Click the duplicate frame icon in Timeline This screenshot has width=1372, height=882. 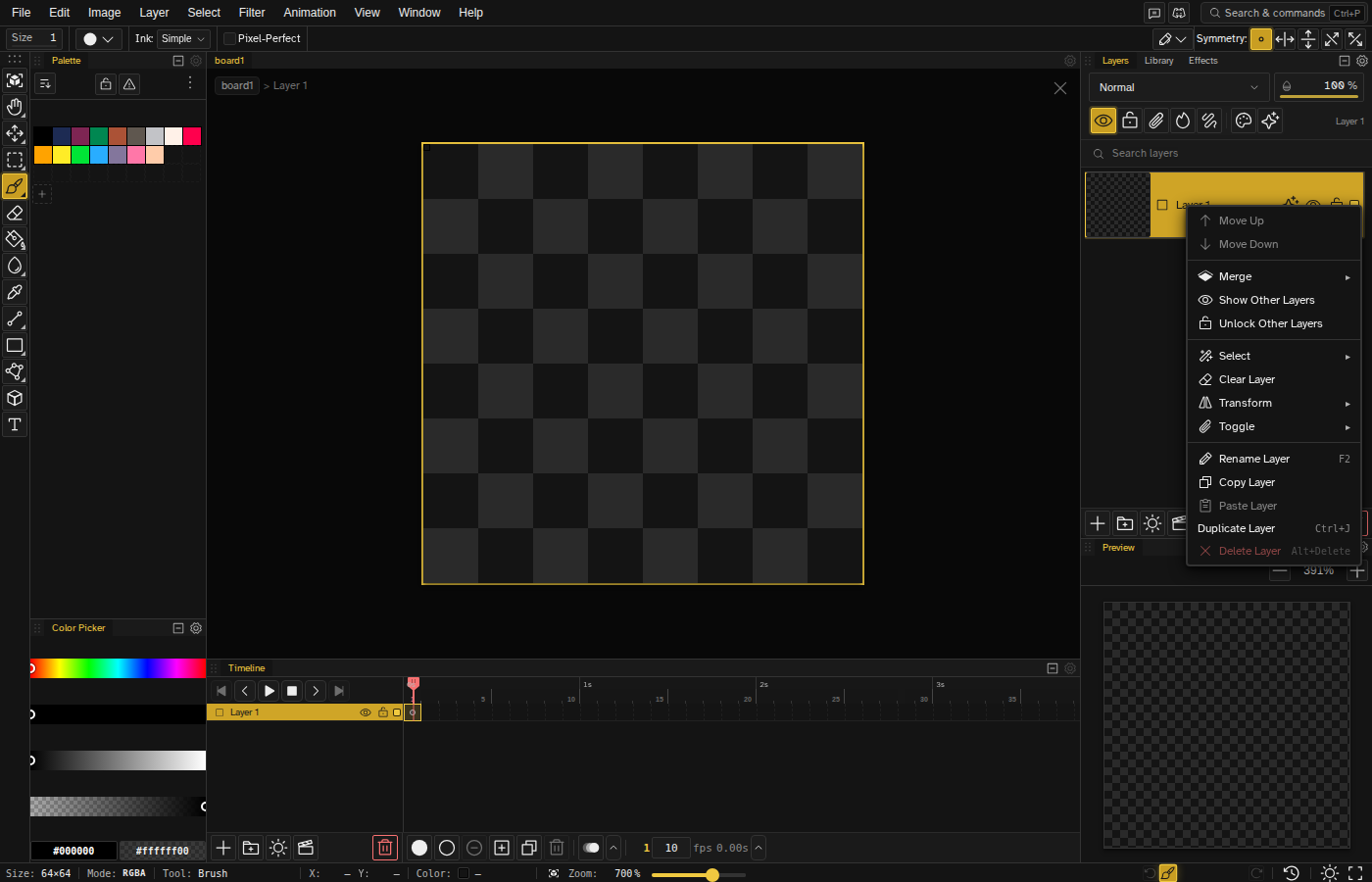529,848
